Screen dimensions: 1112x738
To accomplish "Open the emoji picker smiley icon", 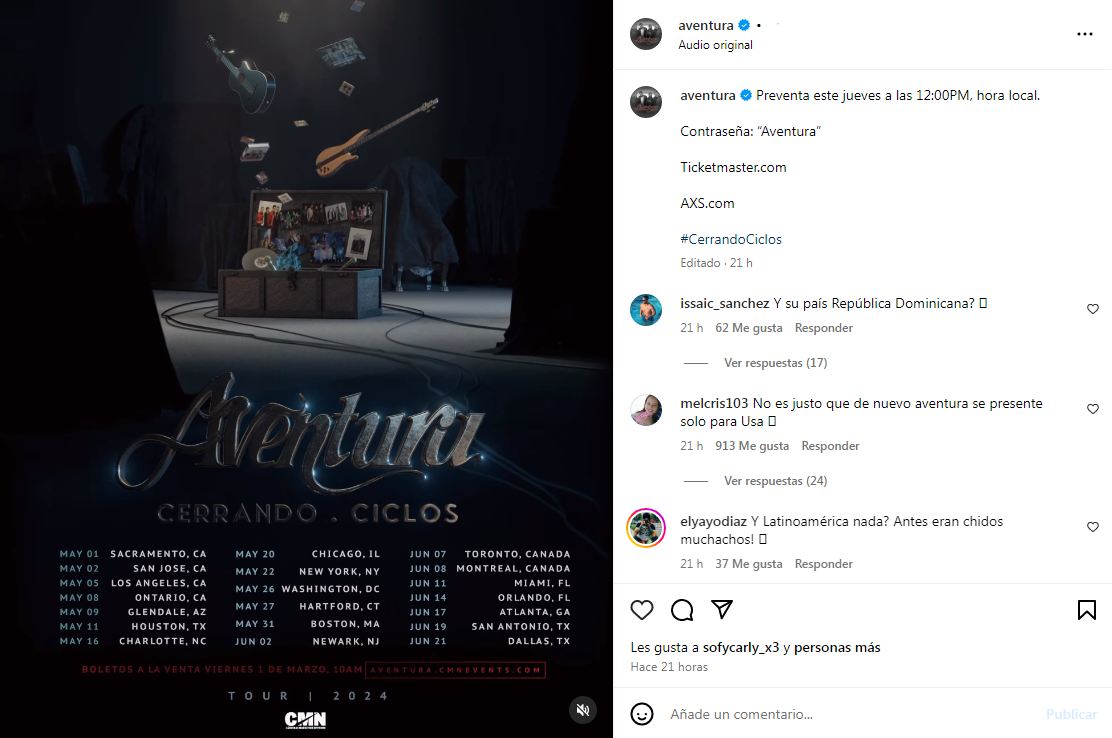I will pyautogui.click(x=642, y=714).
